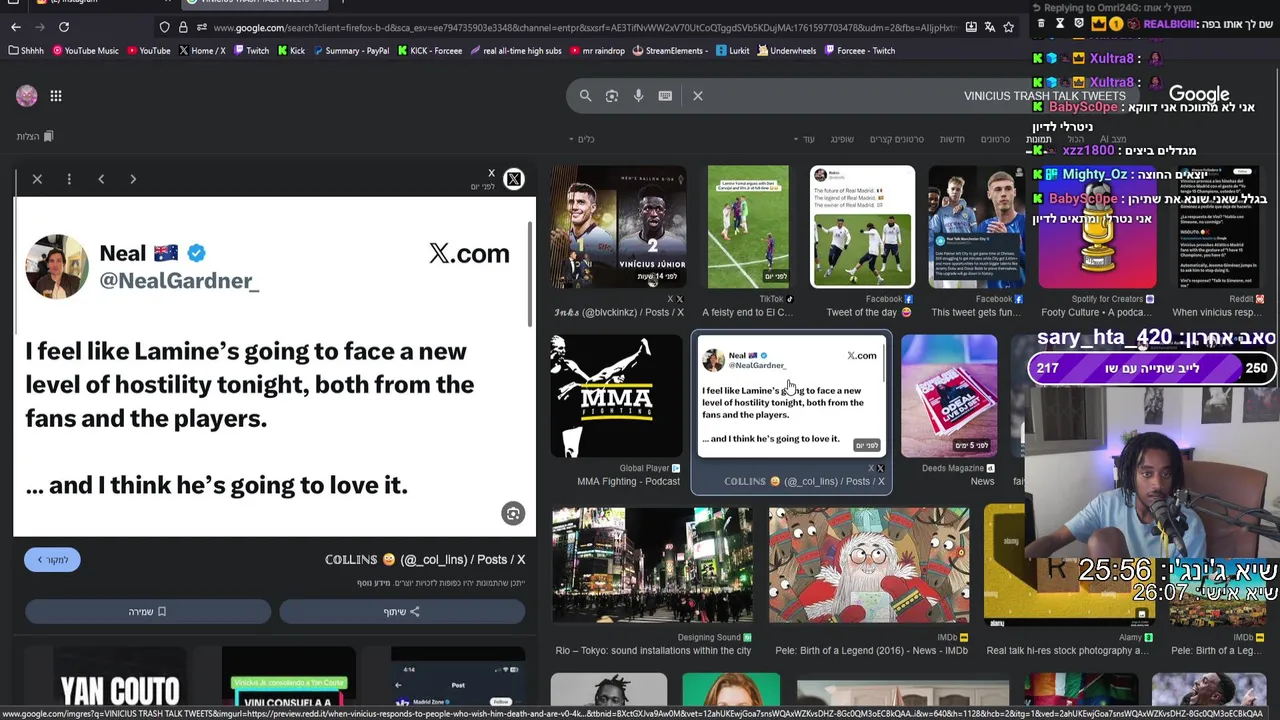Screen dimensions: 1280x720
Task: Go to previous image in preview
Action: (x=101, y=179)
